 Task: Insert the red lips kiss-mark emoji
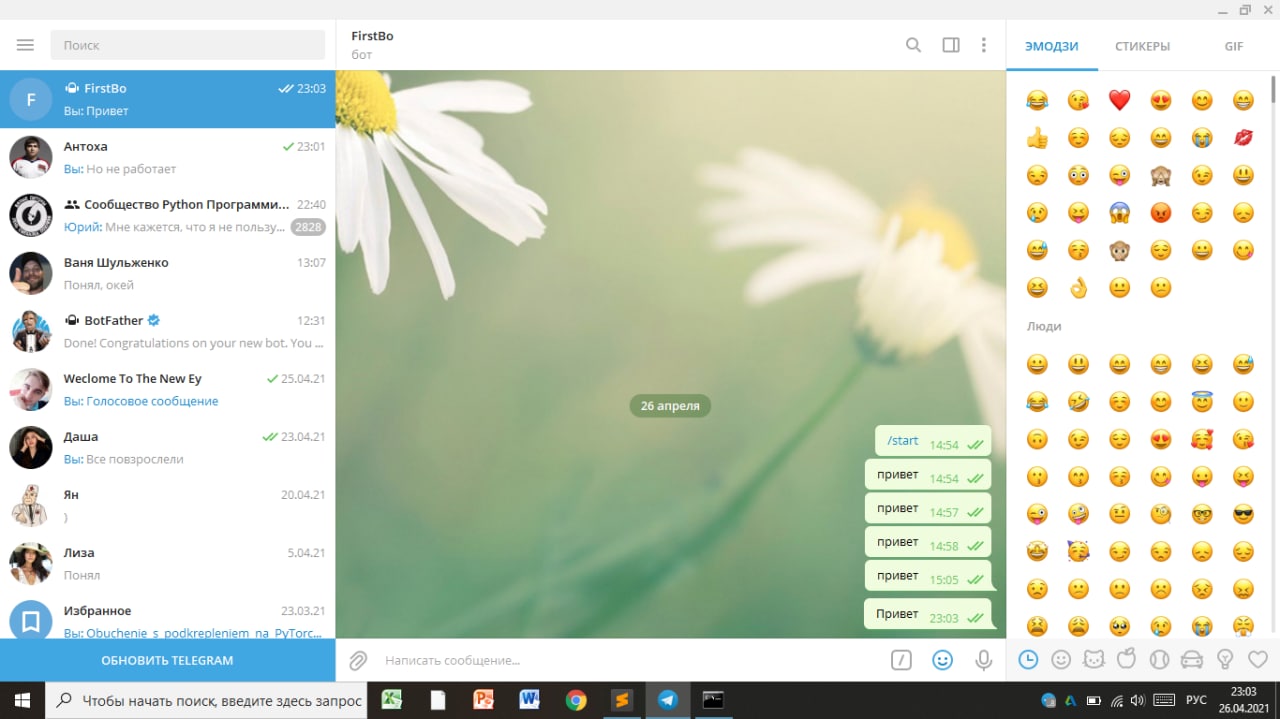click(1243, 138)
